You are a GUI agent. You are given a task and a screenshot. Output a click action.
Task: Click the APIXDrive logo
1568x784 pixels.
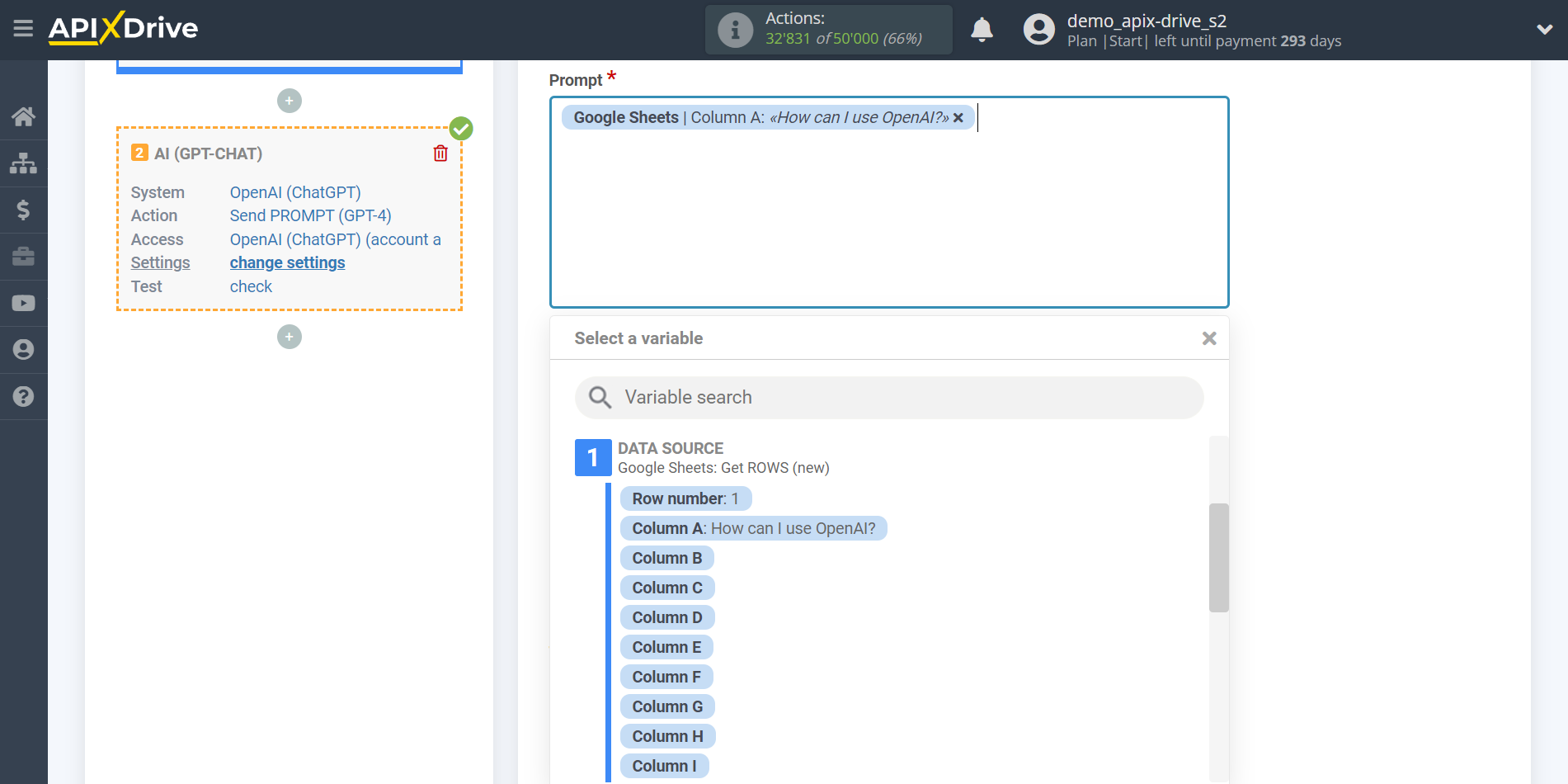[x=123, y=28]
